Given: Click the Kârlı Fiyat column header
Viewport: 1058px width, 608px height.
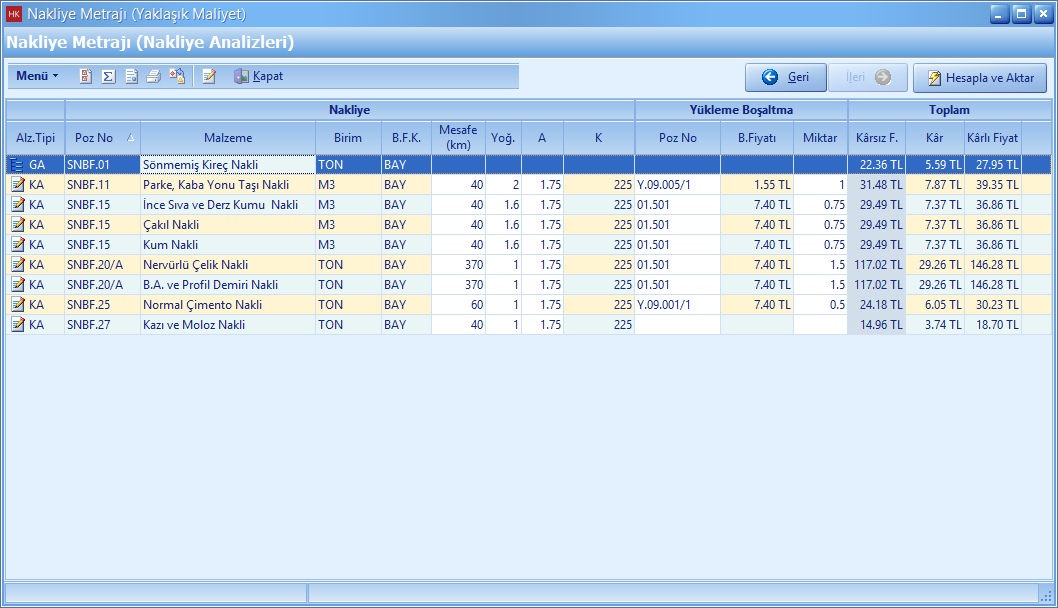Looking at the screenshot, I should coord(992,138).
